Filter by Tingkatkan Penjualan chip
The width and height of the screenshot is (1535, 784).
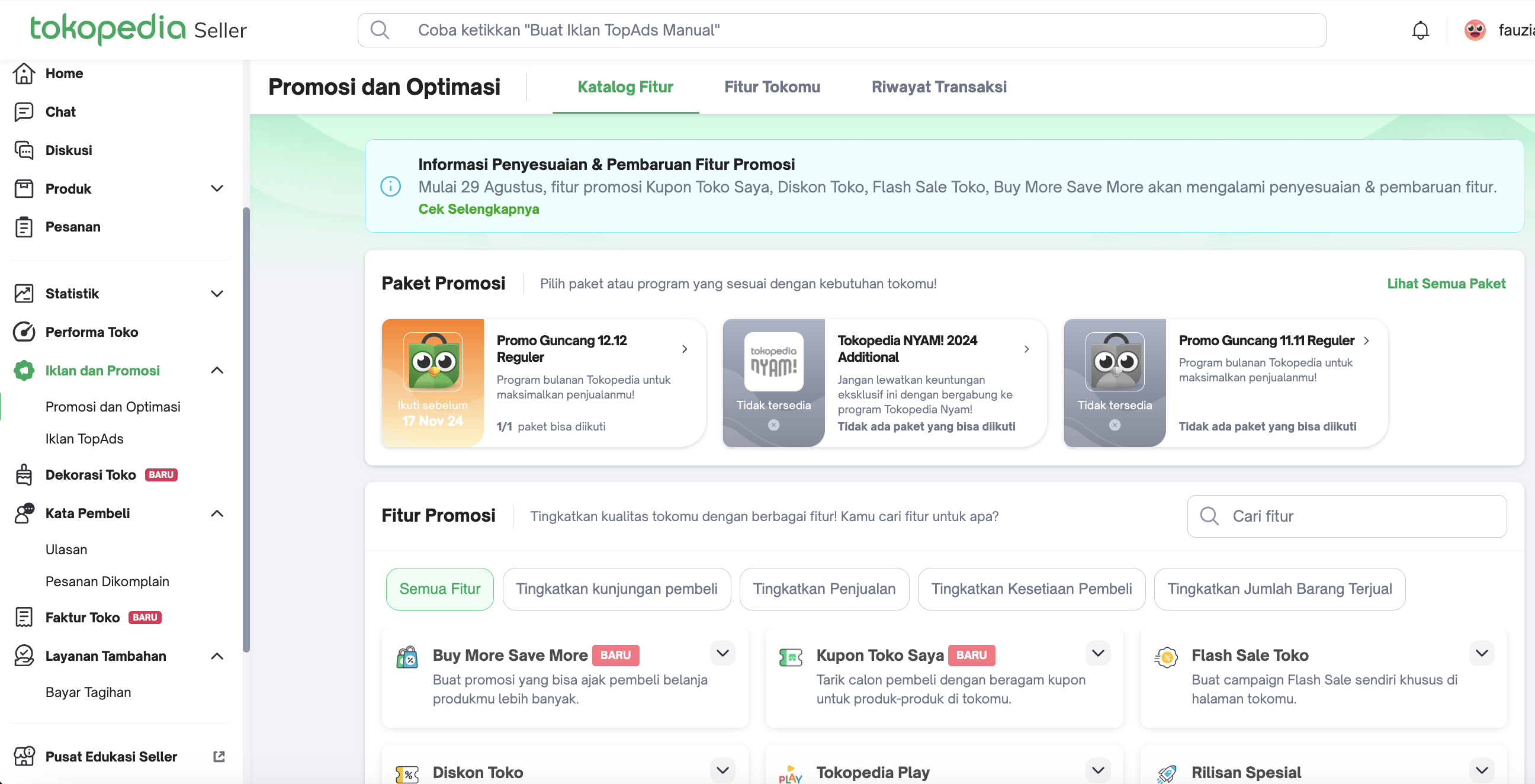824,589
